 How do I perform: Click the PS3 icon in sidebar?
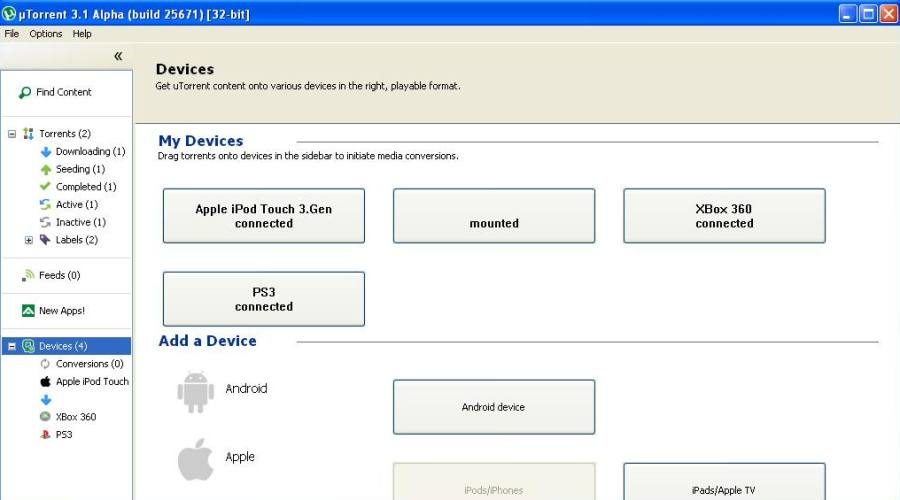[45, 435]
